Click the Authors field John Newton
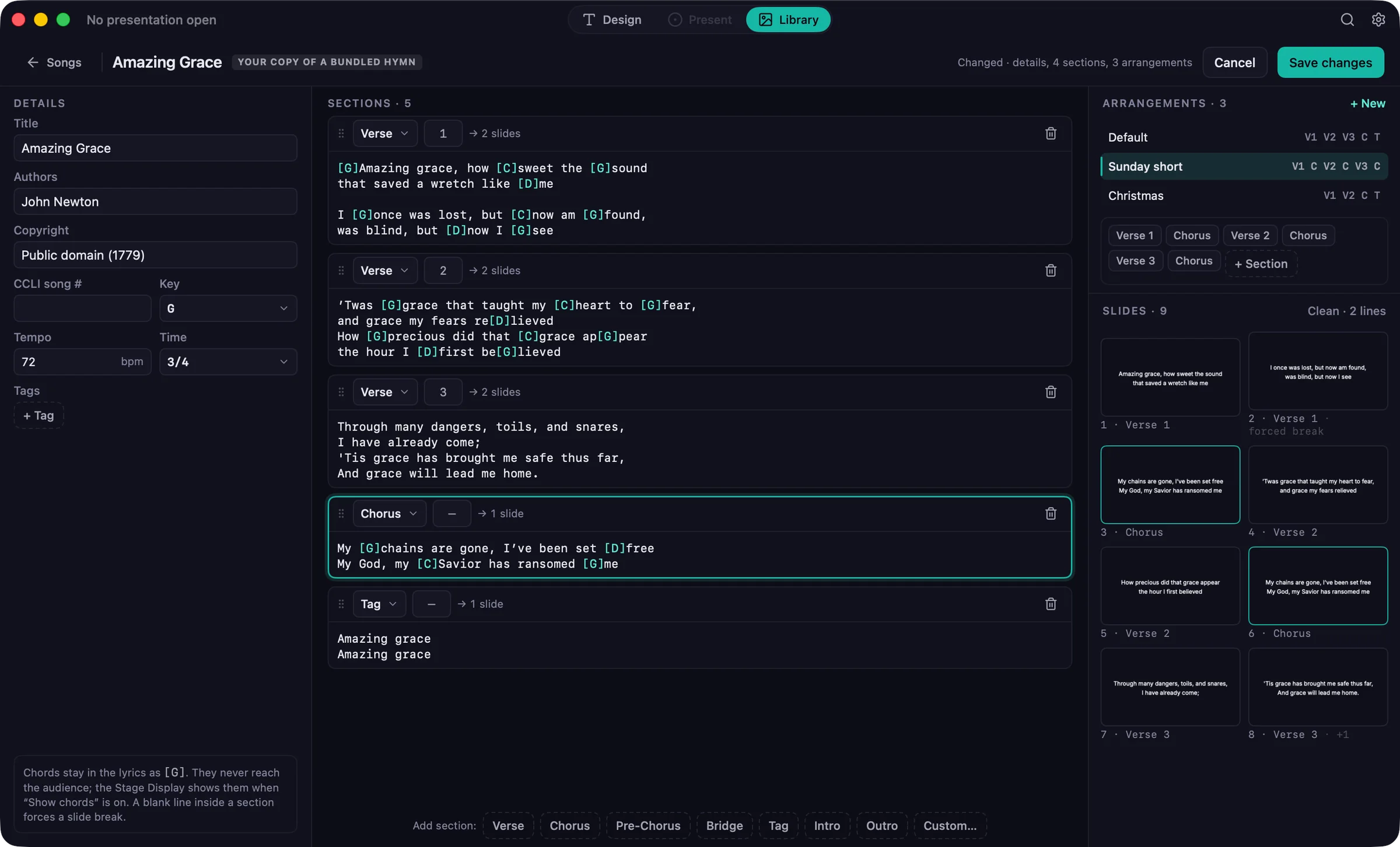The image size is (1400, 847). coord(155,201)
